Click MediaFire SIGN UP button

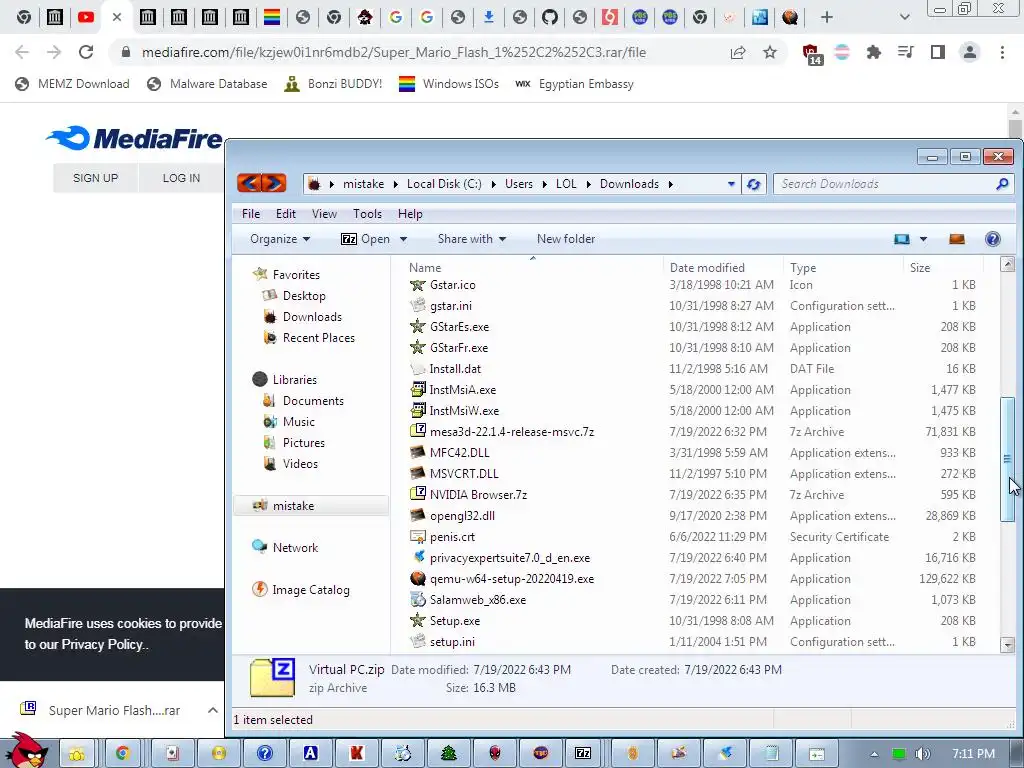point(95,178)
